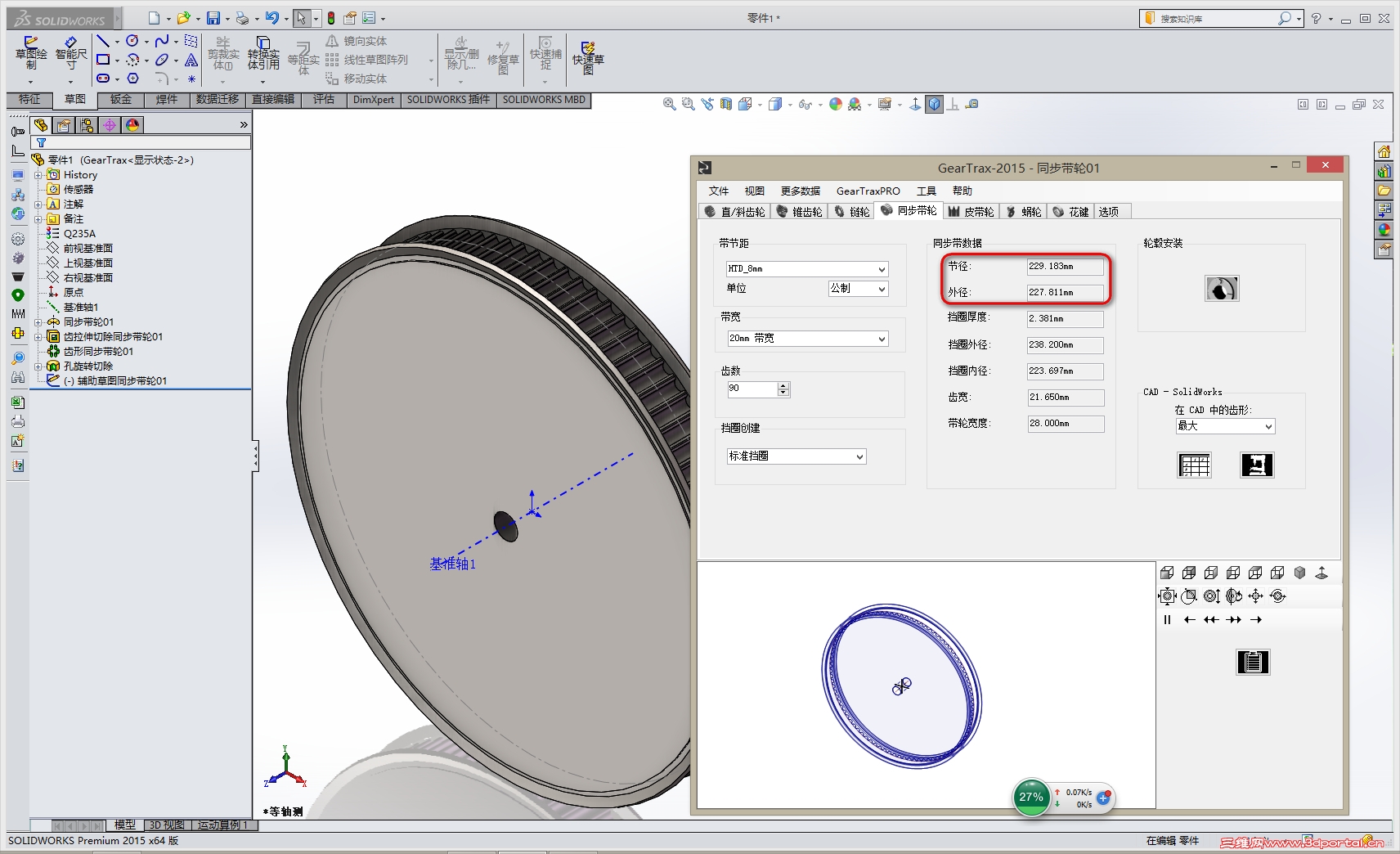Select the Ellipse sketch tool
1400x854 pixels.
point(162,60)
